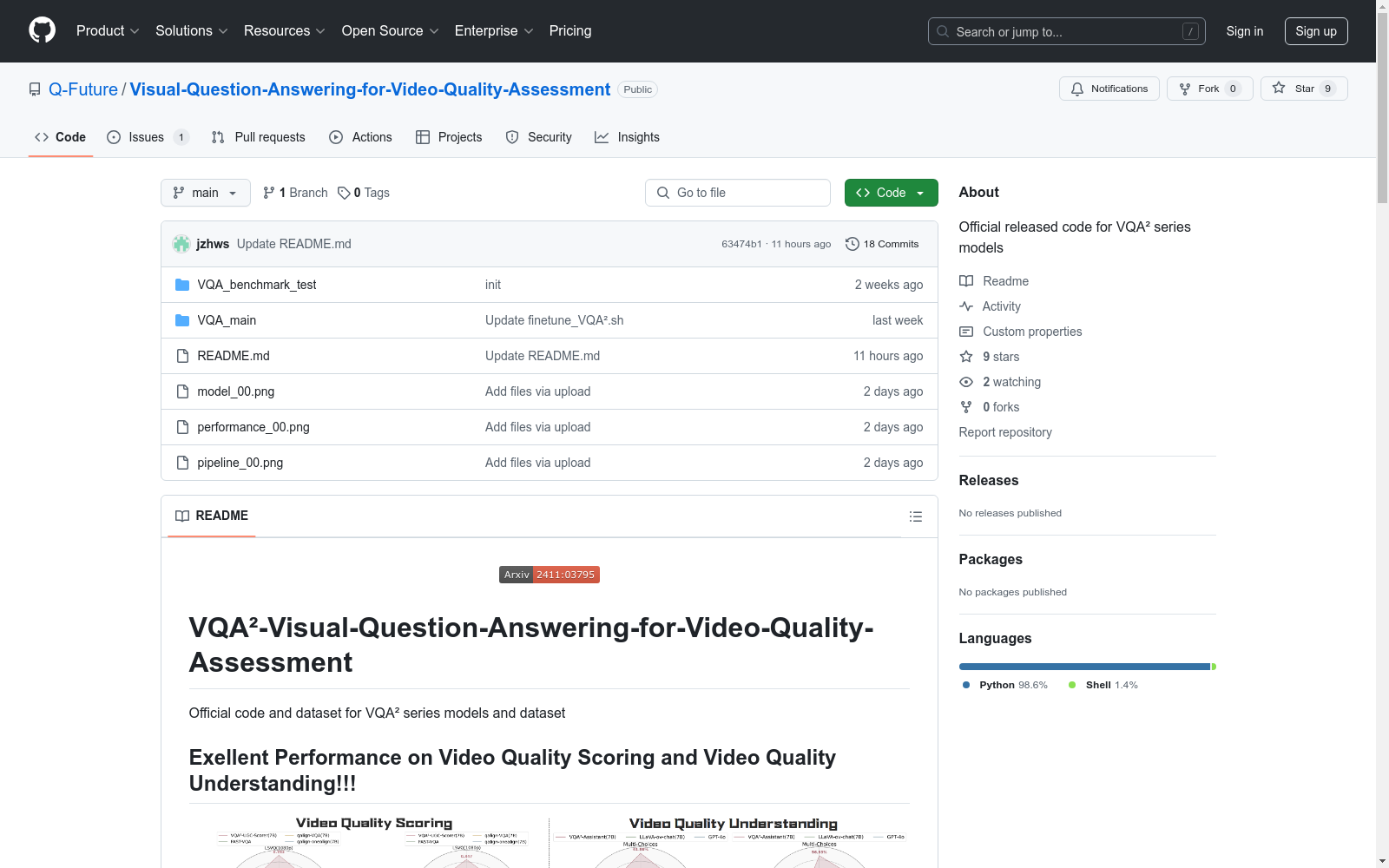The height and width of the screenshot is (868, 1389).
Task: Click the repository book icon beside Q-Future
Action: coord(35,89)
